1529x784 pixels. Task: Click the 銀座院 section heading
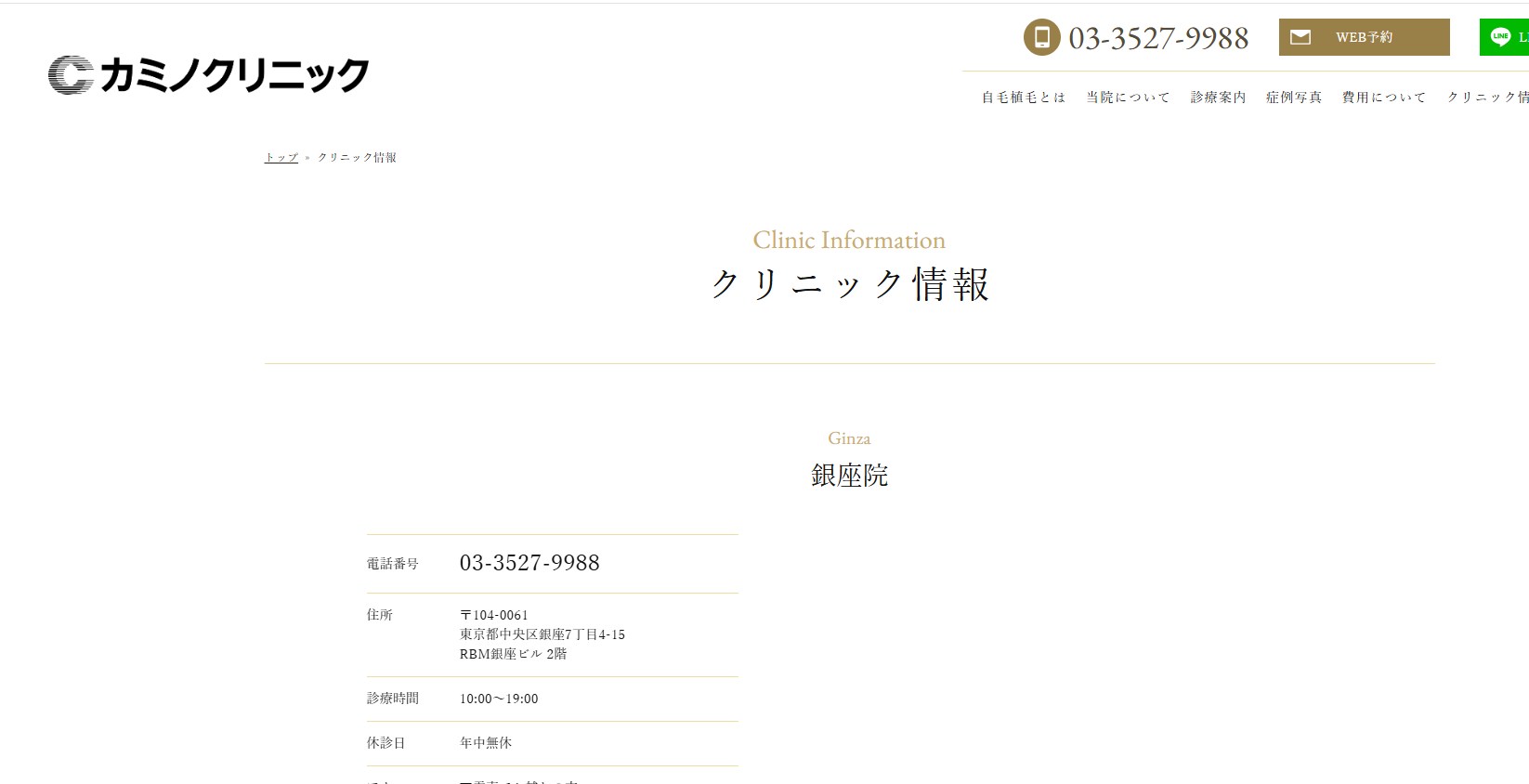849,476
